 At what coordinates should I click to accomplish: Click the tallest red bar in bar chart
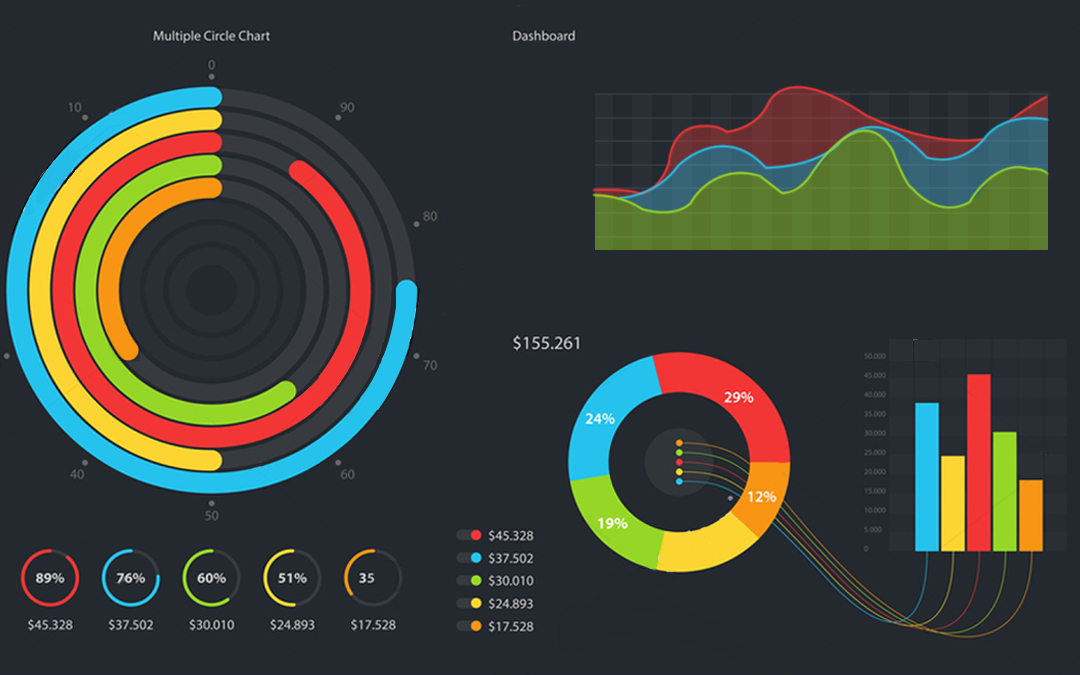click(978, 462)
